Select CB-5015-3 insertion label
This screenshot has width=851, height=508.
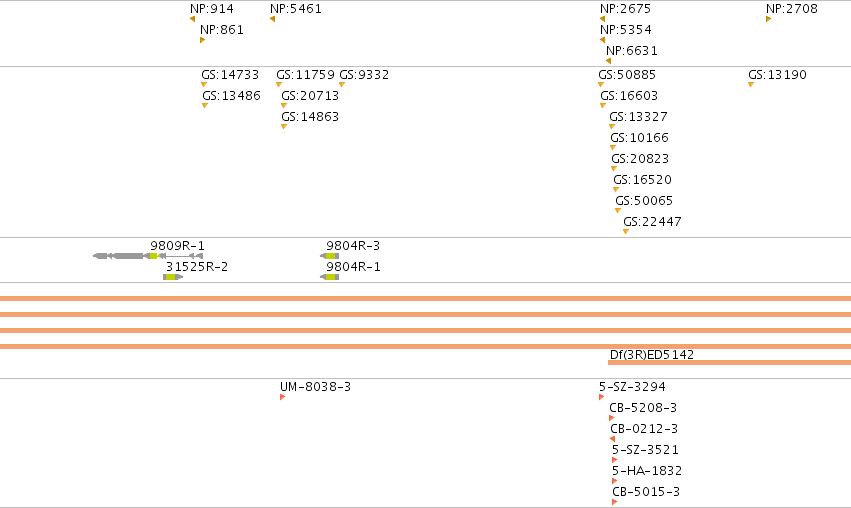click(646, 492)
